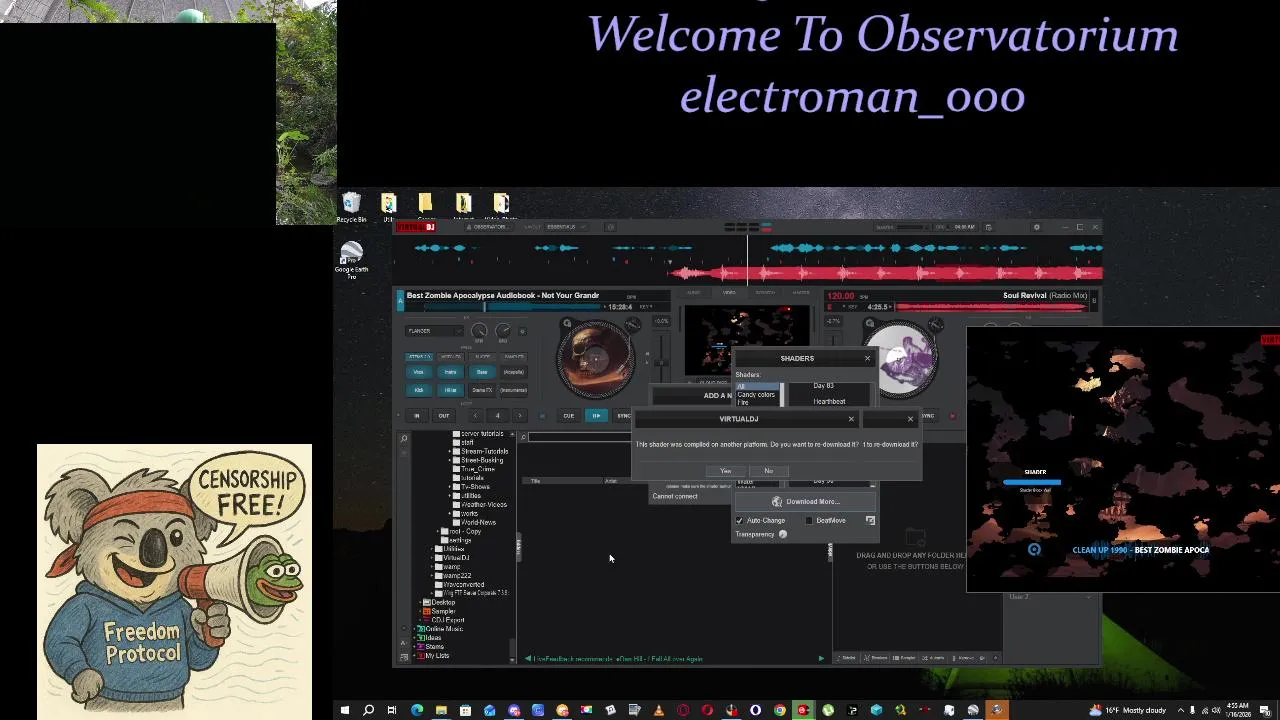The height and width of the screenshot is (720, 1280).
Task: Click the browser search input field
Action: coord(580,437)
